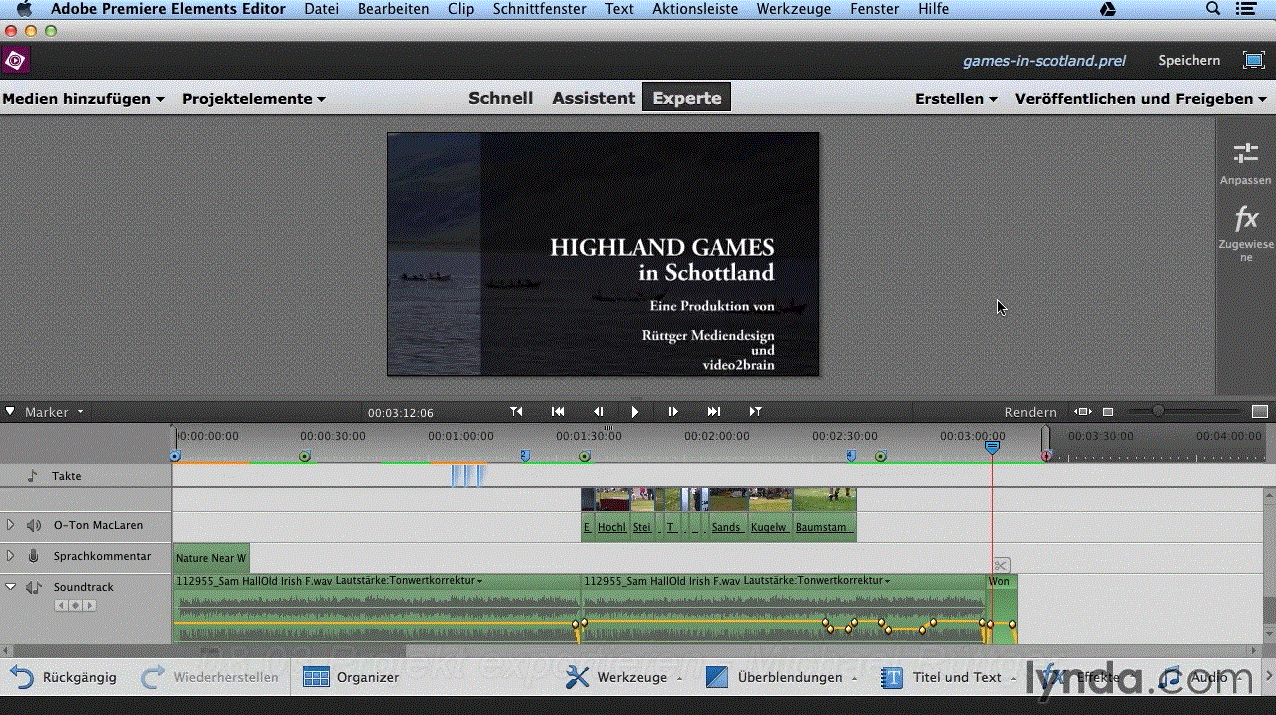Fit the timeline to visible width
Screen dimensions: 1276x715
[1082, 411]
